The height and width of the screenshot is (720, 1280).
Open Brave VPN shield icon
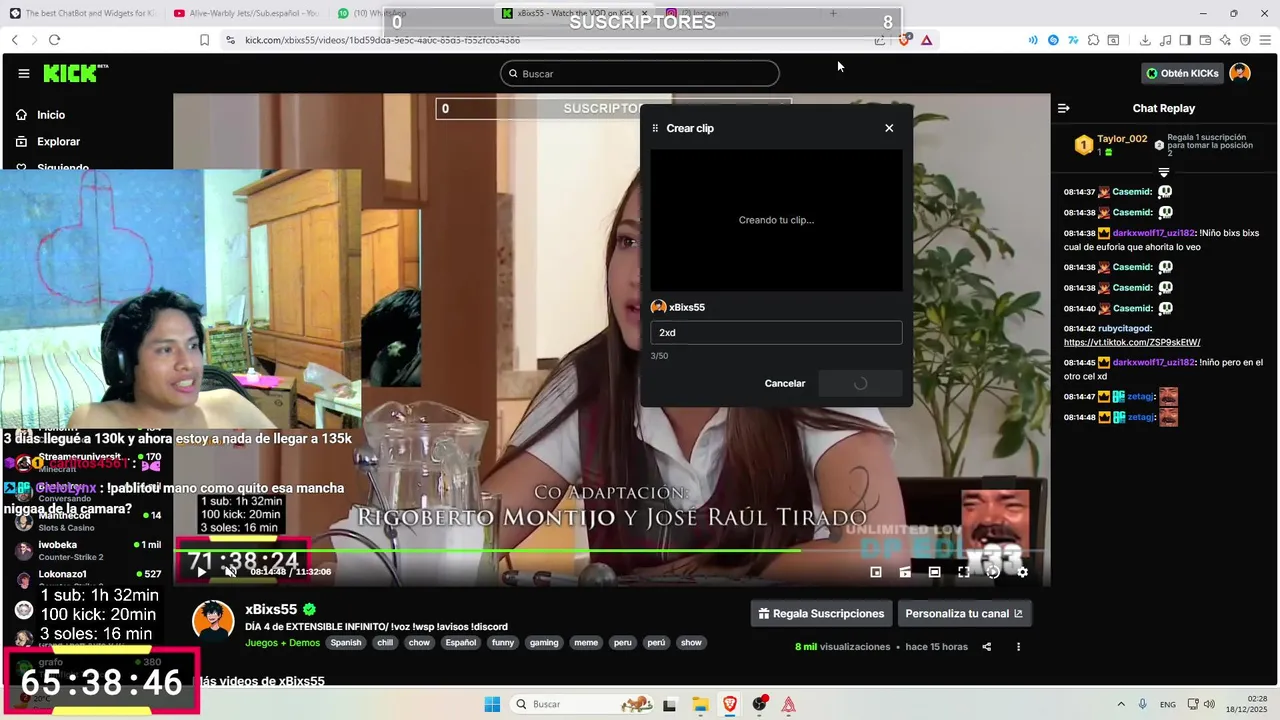point(1245,40)
